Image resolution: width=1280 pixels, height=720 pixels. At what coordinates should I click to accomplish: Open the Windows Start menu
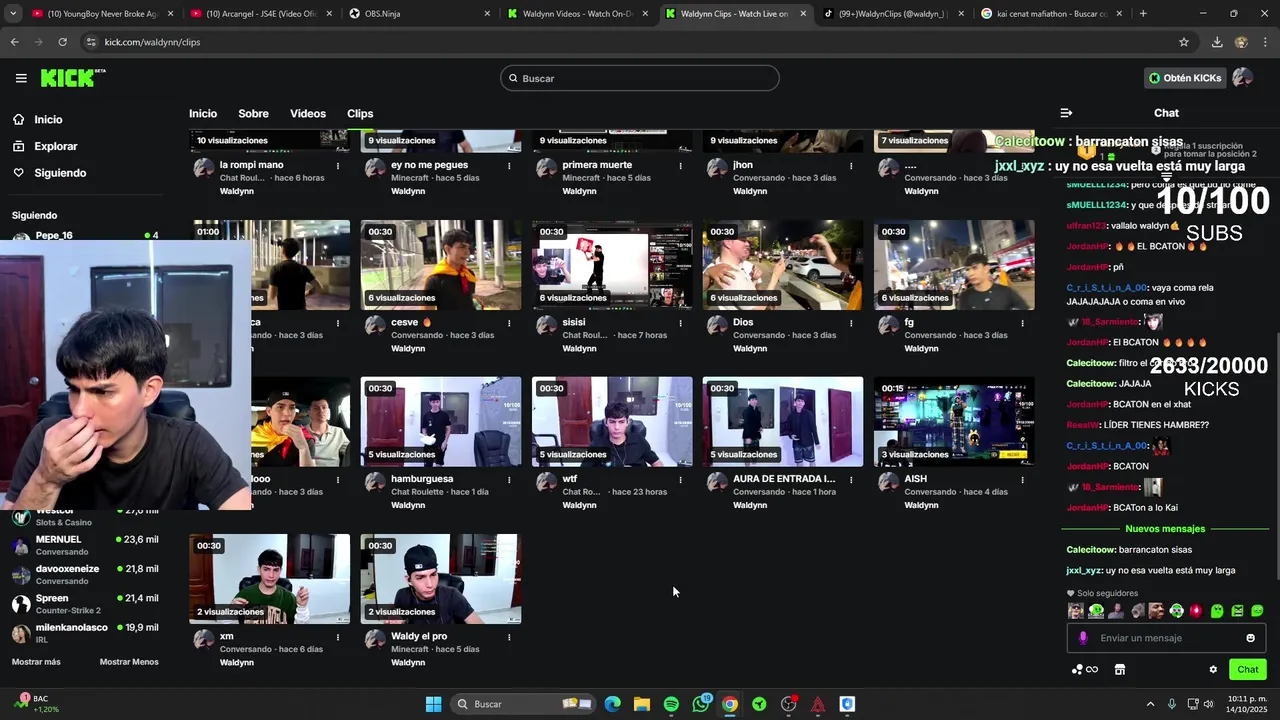pyautogui.click(x=433, y=704)
